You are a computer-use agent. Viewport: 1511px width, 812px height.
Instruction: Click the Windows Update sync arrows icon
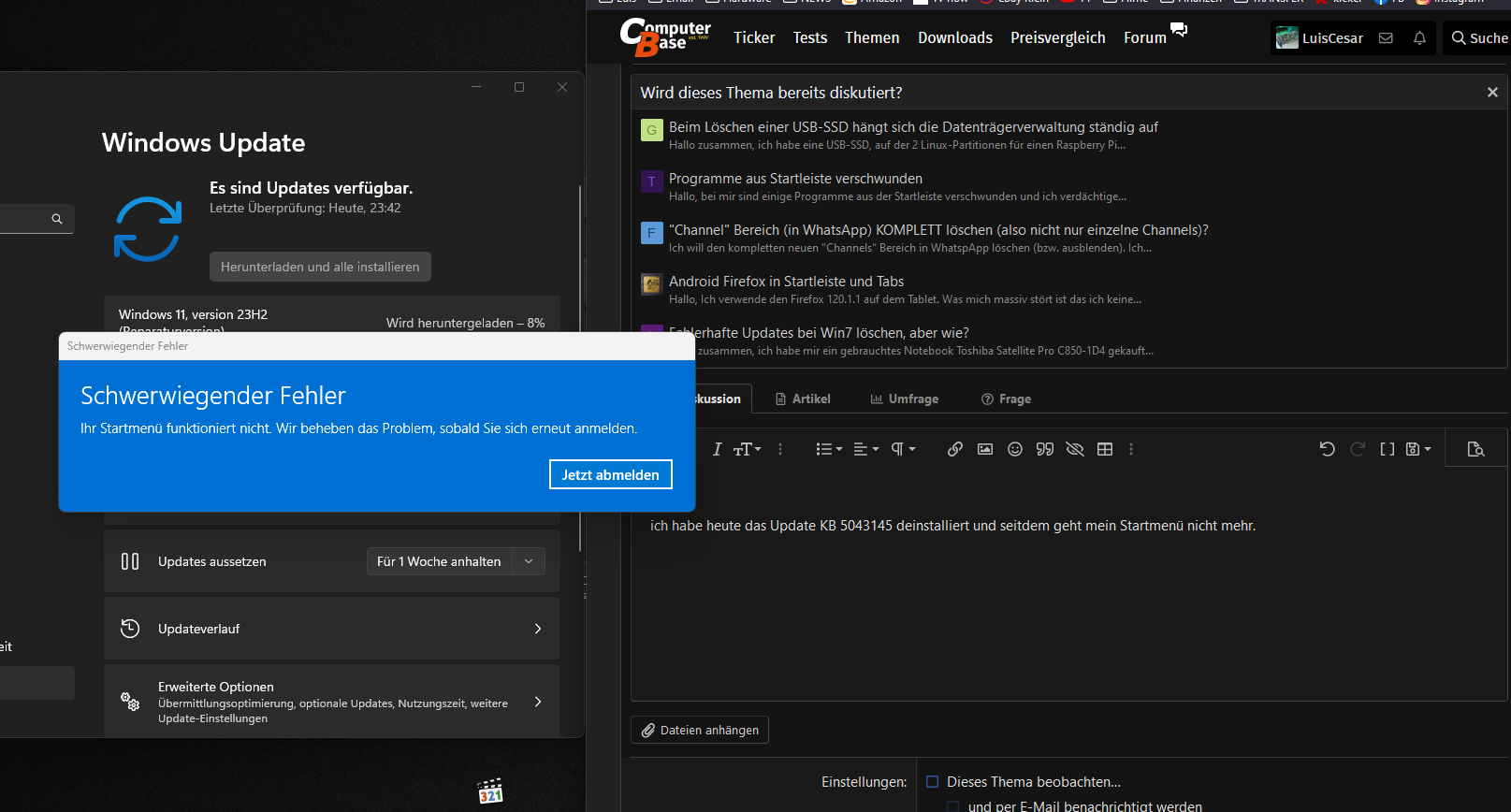coord(148,229)
